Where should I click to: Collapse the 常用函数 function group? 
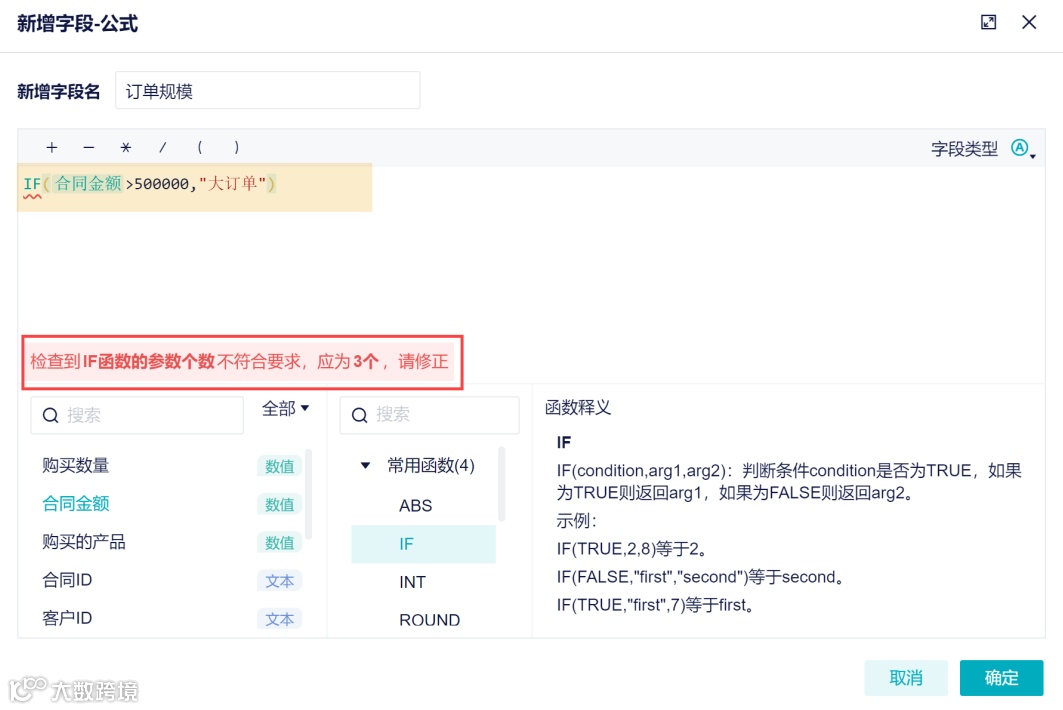[366, 465]
